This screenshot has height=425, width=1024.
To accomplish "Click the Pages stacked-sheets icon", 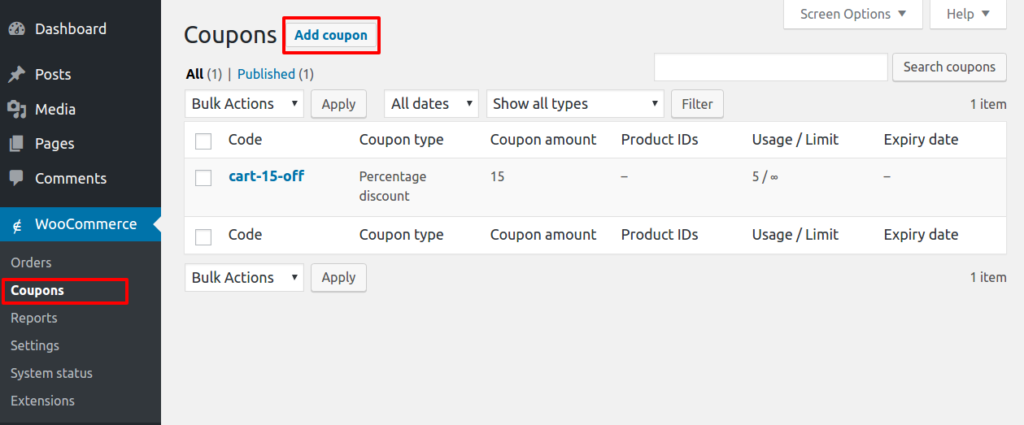I will point(16,144).
